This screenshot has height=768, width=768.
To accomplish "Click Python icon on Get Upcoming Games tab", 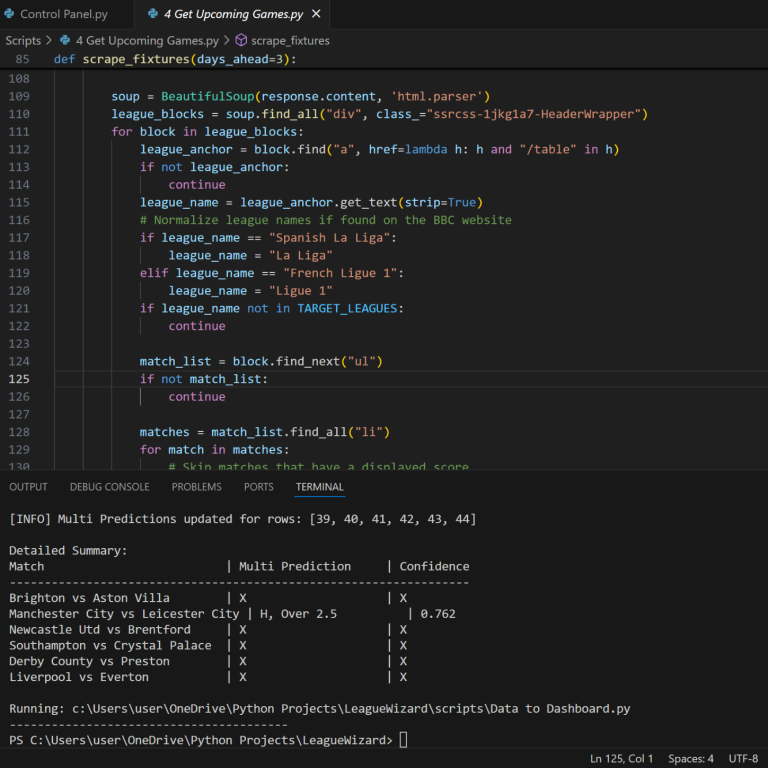I will [153, 14].
